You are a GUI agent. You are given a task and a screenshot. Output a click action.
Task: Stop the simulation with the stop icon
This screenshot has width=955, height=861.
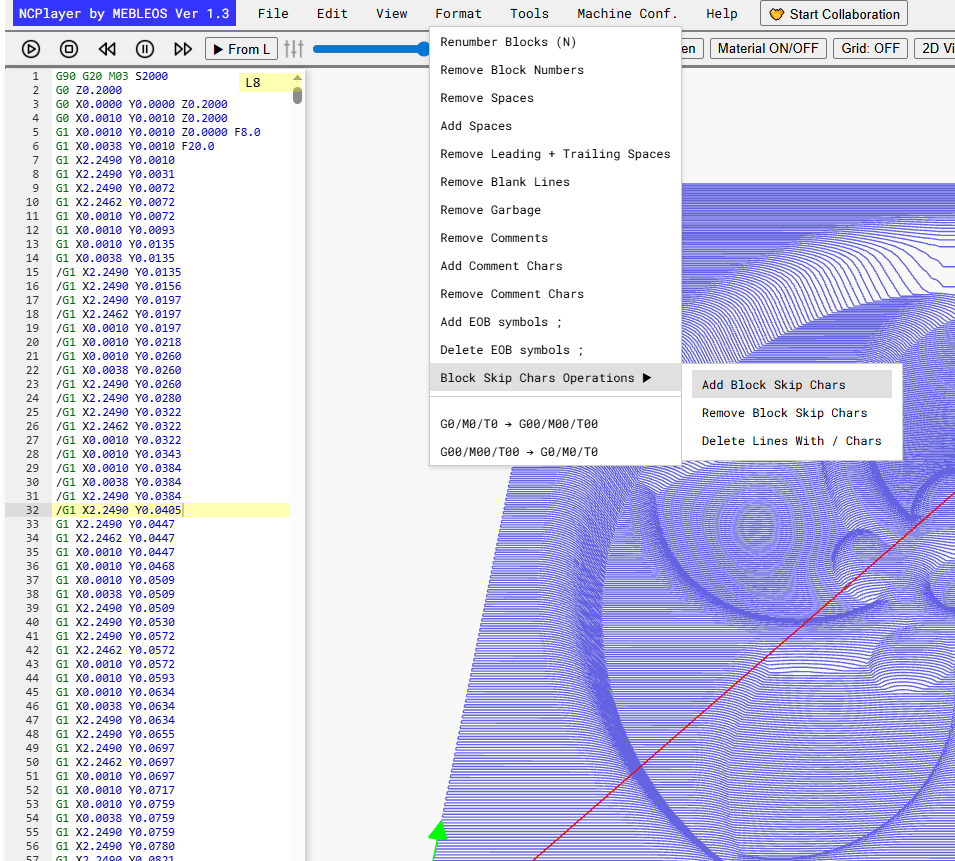coord(69,49)
